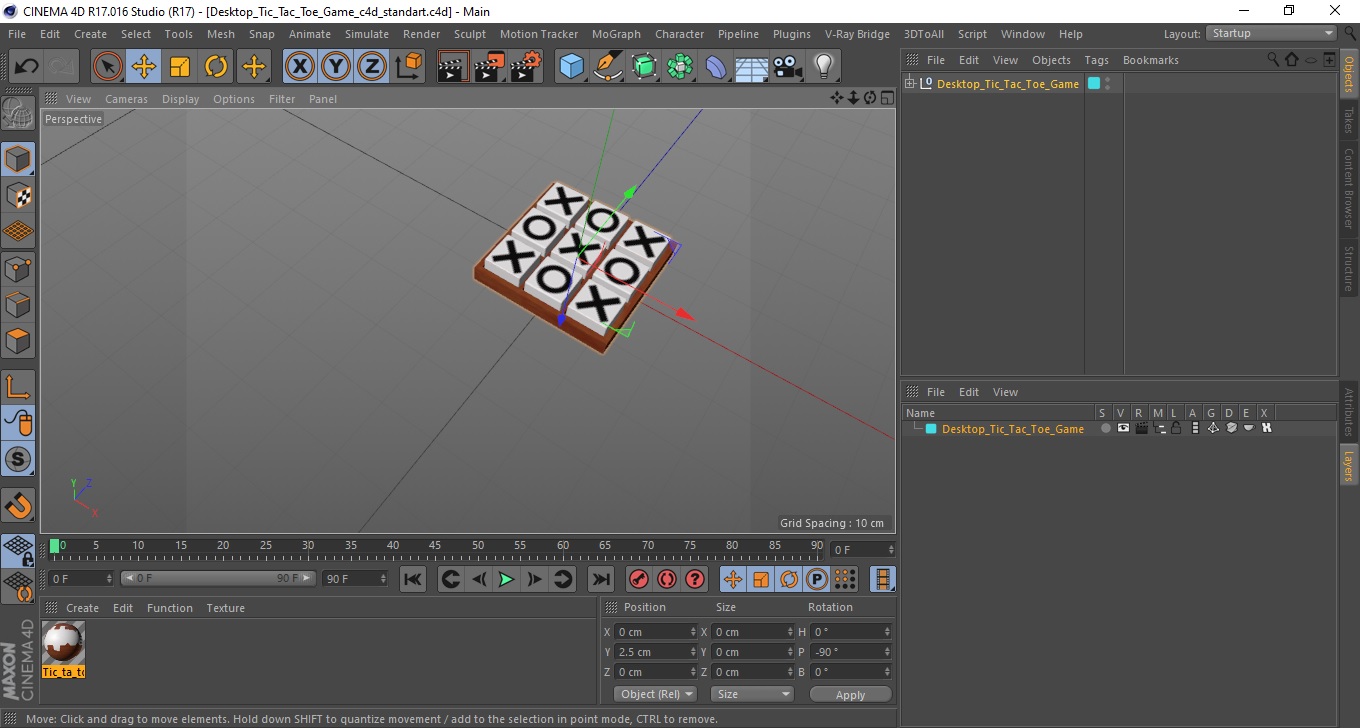Image resolution: width=1360 pixels, height=728 pixels.
Task: Open the Layout dropdown showing Startup
Action: point(1271,33)
